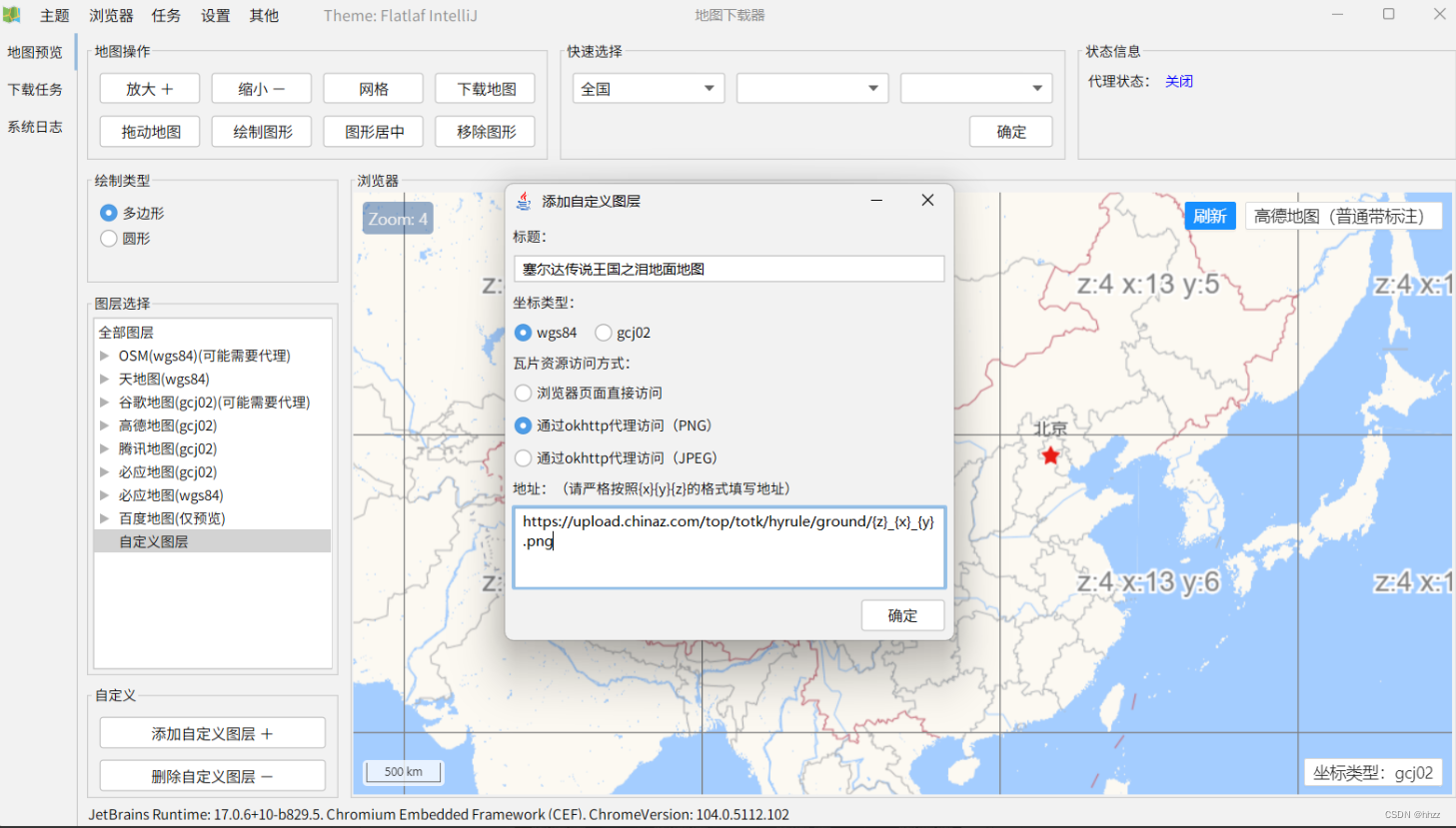Expand 百度地图(仅预览) layer node
This screenshot has width=1456, height=828.
pos(104,518)
